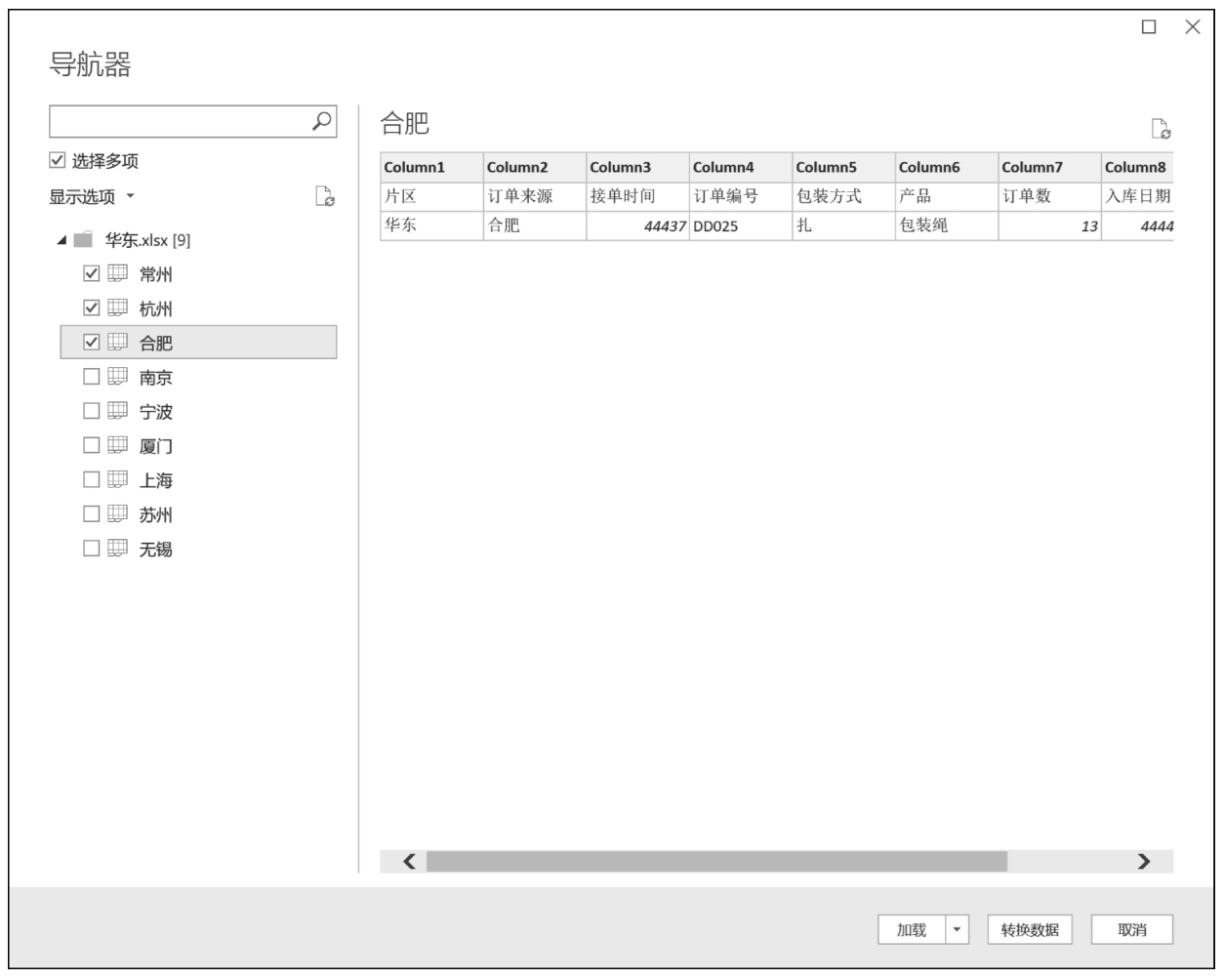Image resolution: width=1224 pixels, height=980 pixels.
Task: Click the table icon next to 无锡
Action: point(117,549)
